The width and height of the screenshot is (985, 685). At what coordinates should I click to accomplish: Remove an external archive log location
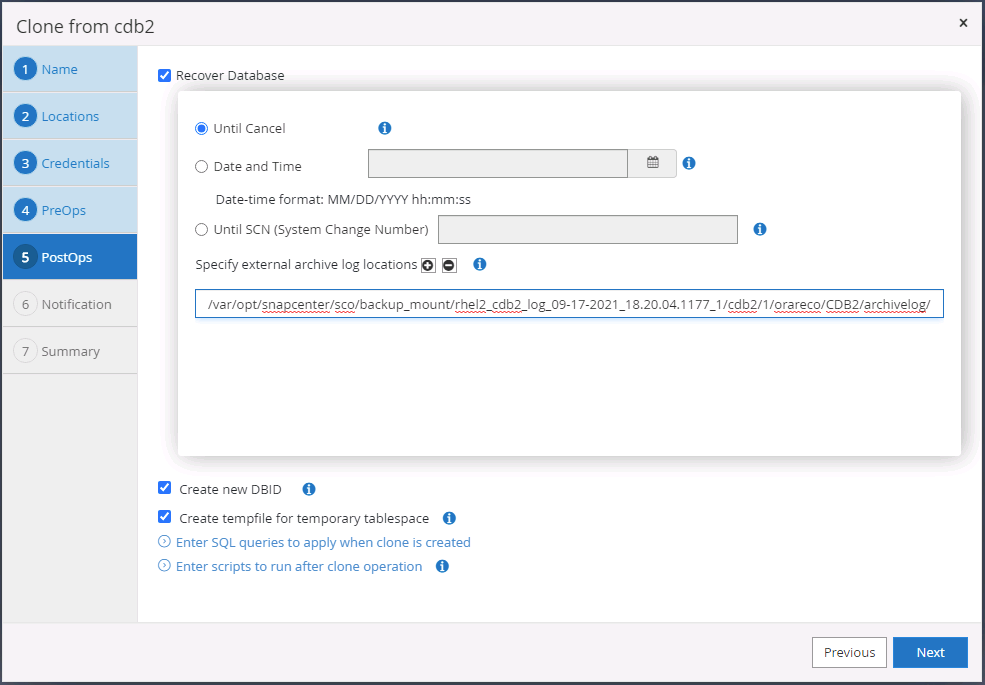click(x=449, y=265)
